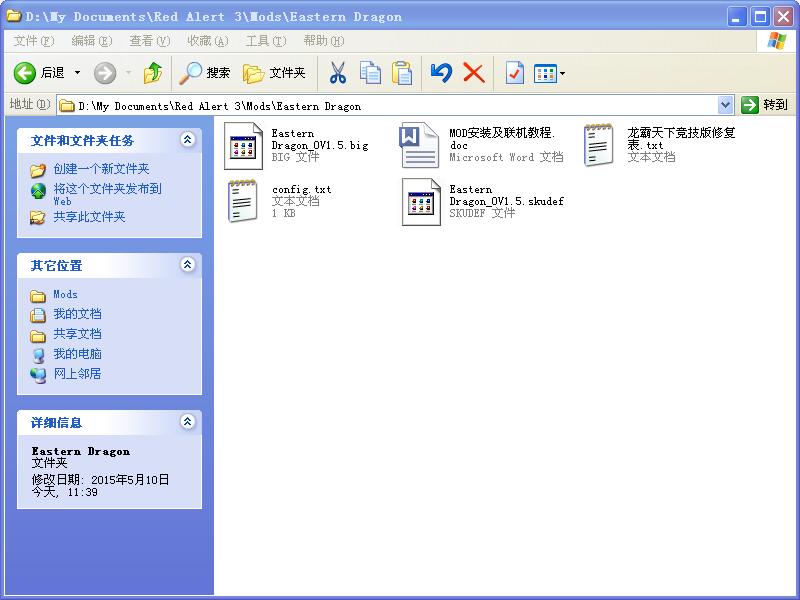Screen dimensions: 800x600
Task: Open the Views dropdown in toolbar
Action: coord(549,73)
